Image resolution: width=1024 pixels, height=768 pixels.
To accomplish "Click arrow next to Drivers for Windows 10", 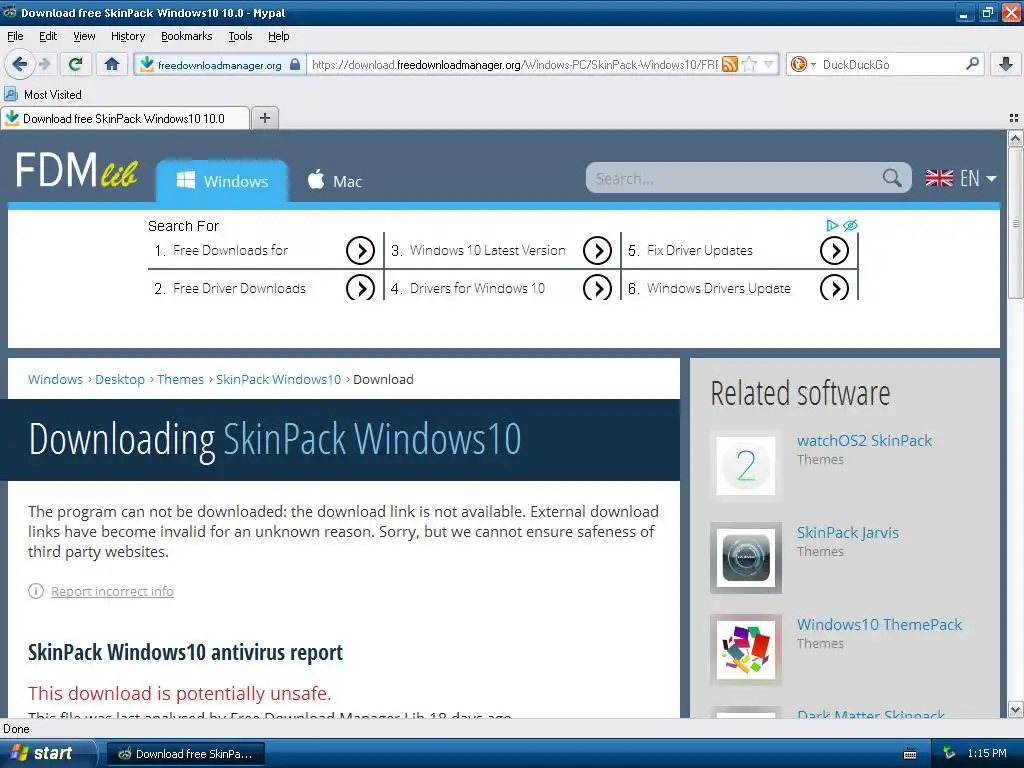I will coord(597,288).
